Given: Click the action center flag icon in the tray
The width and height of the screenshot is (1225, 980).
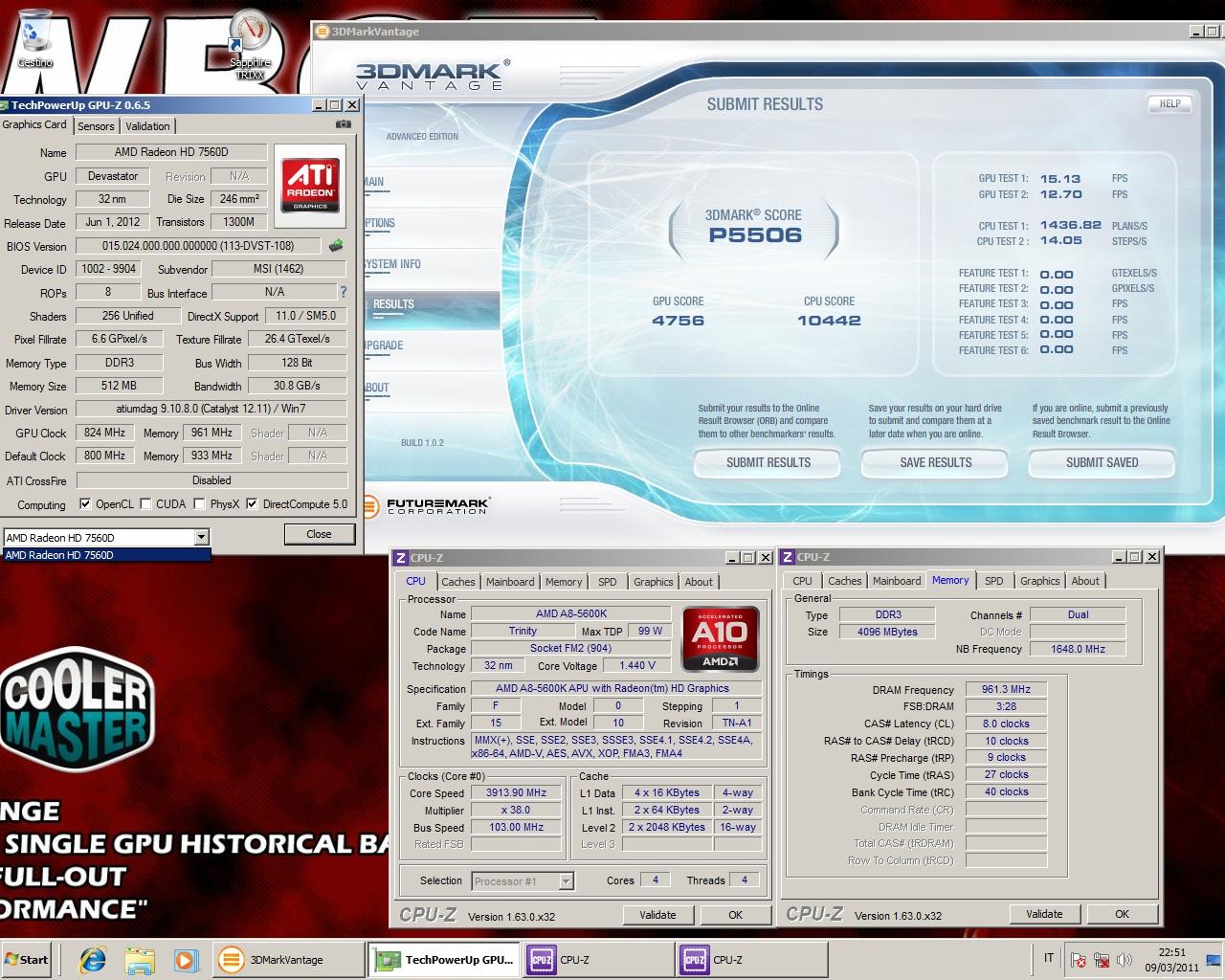Looking at the screenshot, I should point(1079,959).
